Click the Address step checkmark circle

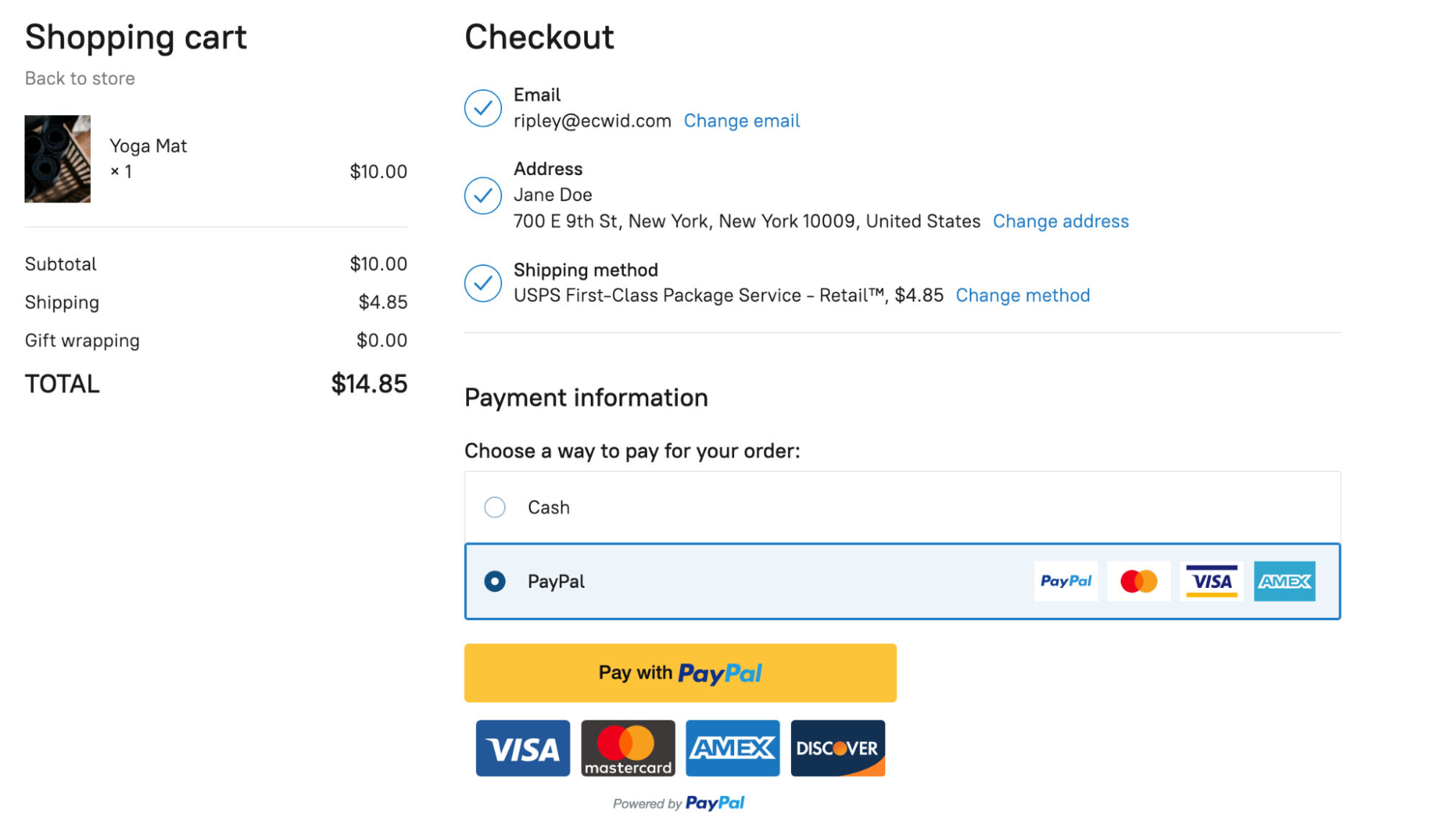483,195
